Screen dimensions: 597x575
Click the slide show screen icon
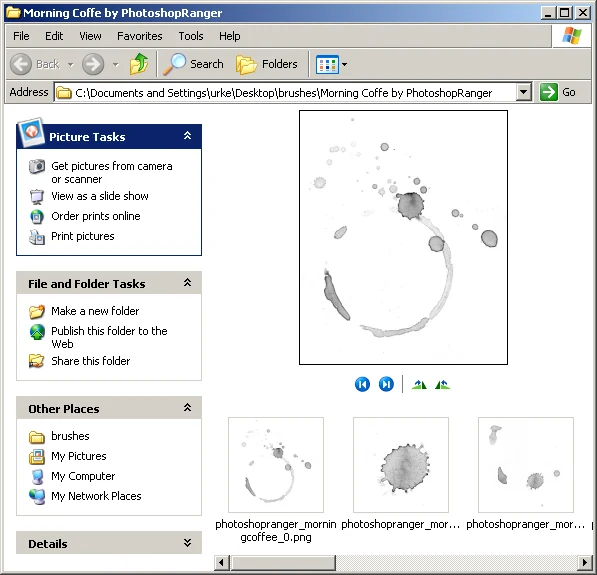[37, 196]
